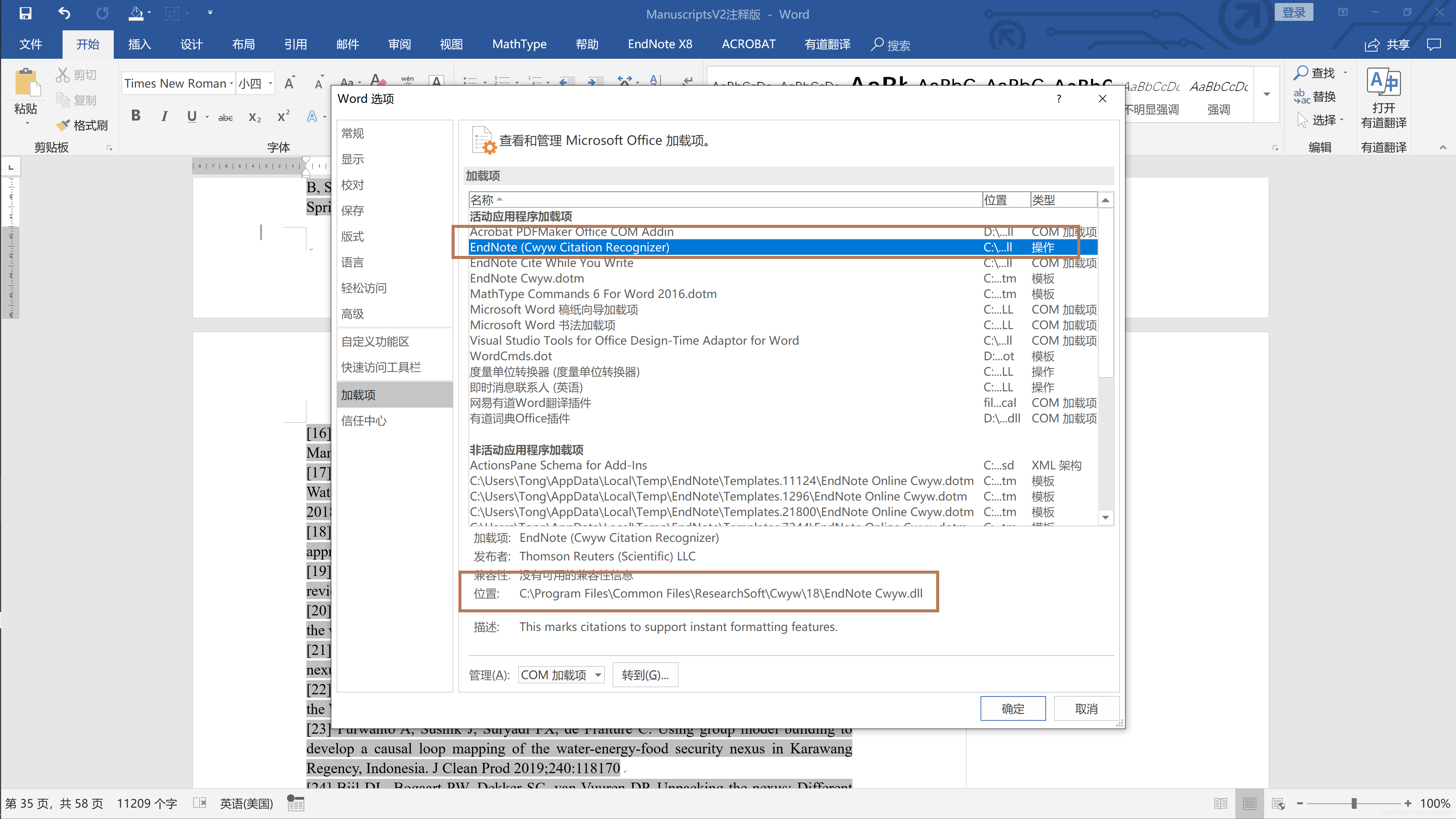
Task: Click the Save icon in title bar
Action: tap(25, 13)
